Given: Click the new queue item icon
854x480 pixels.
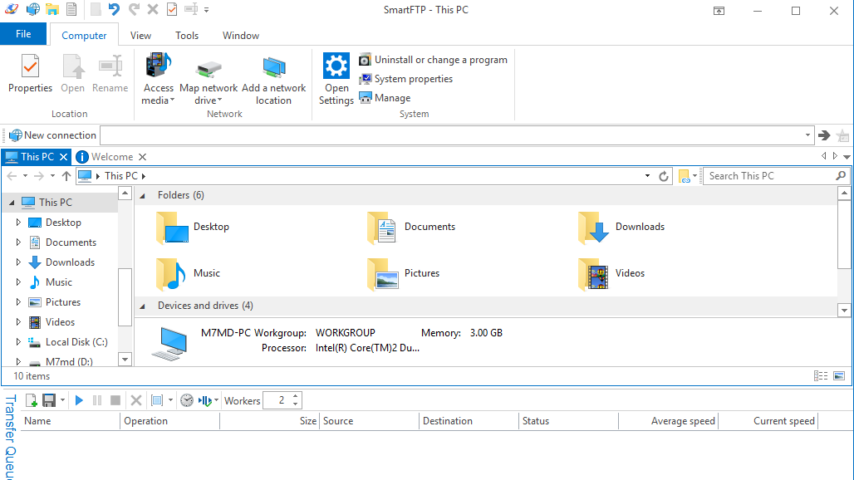Looking at the screenshot, I should tap(31, 400).
